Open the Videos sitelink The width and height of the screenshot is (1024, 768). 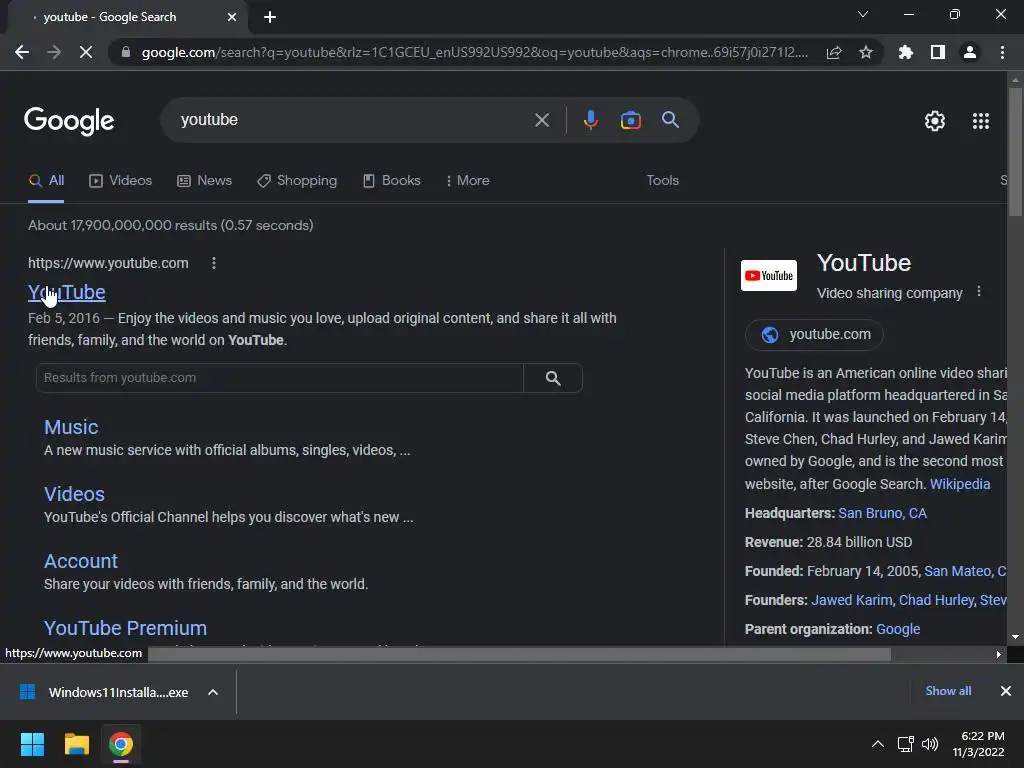74,494
